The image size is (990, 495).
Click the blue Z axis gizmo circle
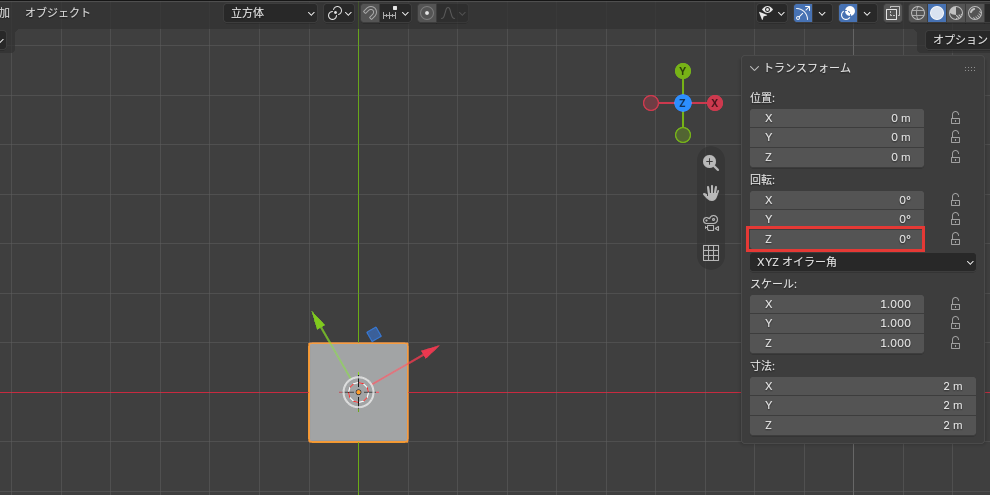[683, 103]
